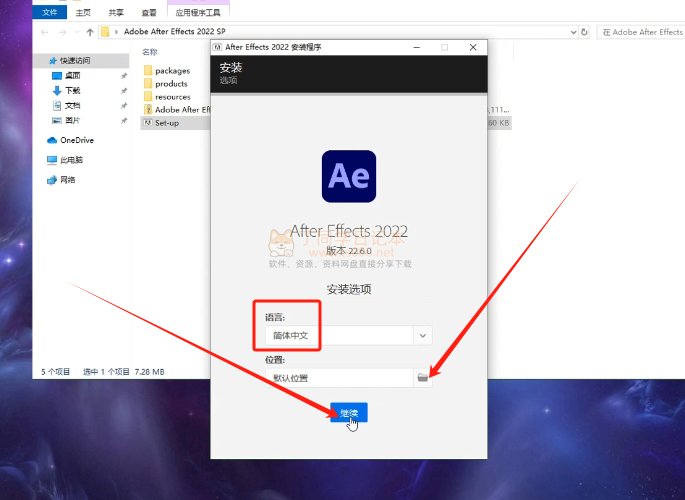Select the resources folder
The height and width of the screenshot is (500, 685).
coord(173,97)
